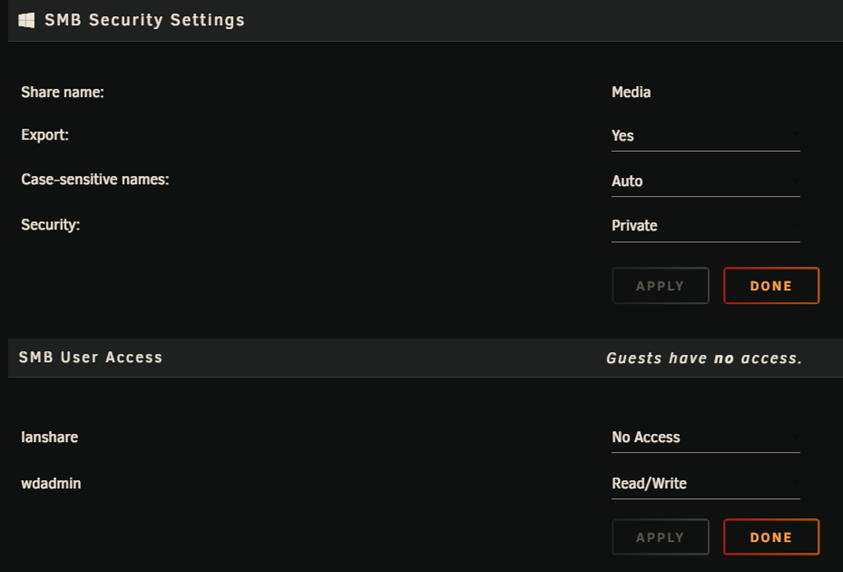Click the Case-sensitive names label

tap(95, 180)
